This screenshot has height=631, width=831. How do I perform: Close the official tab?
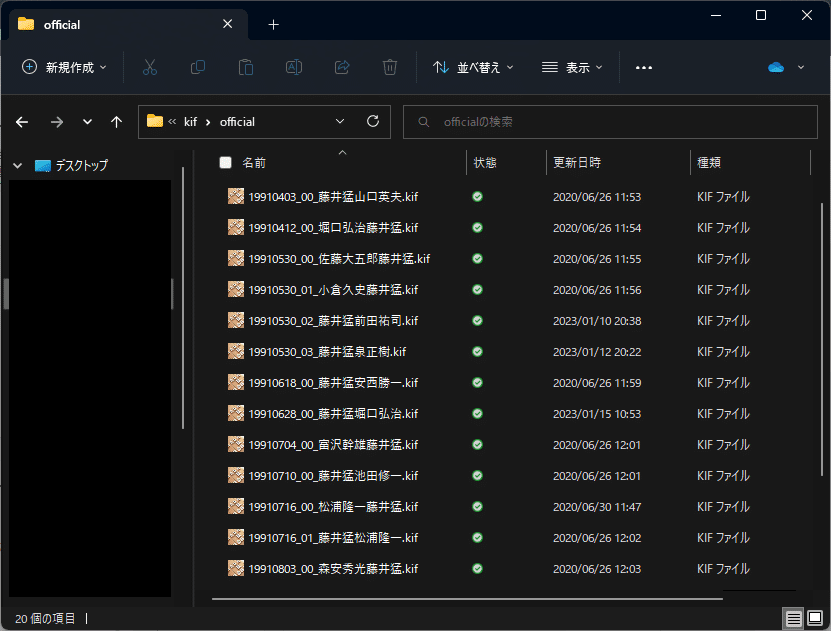(227, 24)
